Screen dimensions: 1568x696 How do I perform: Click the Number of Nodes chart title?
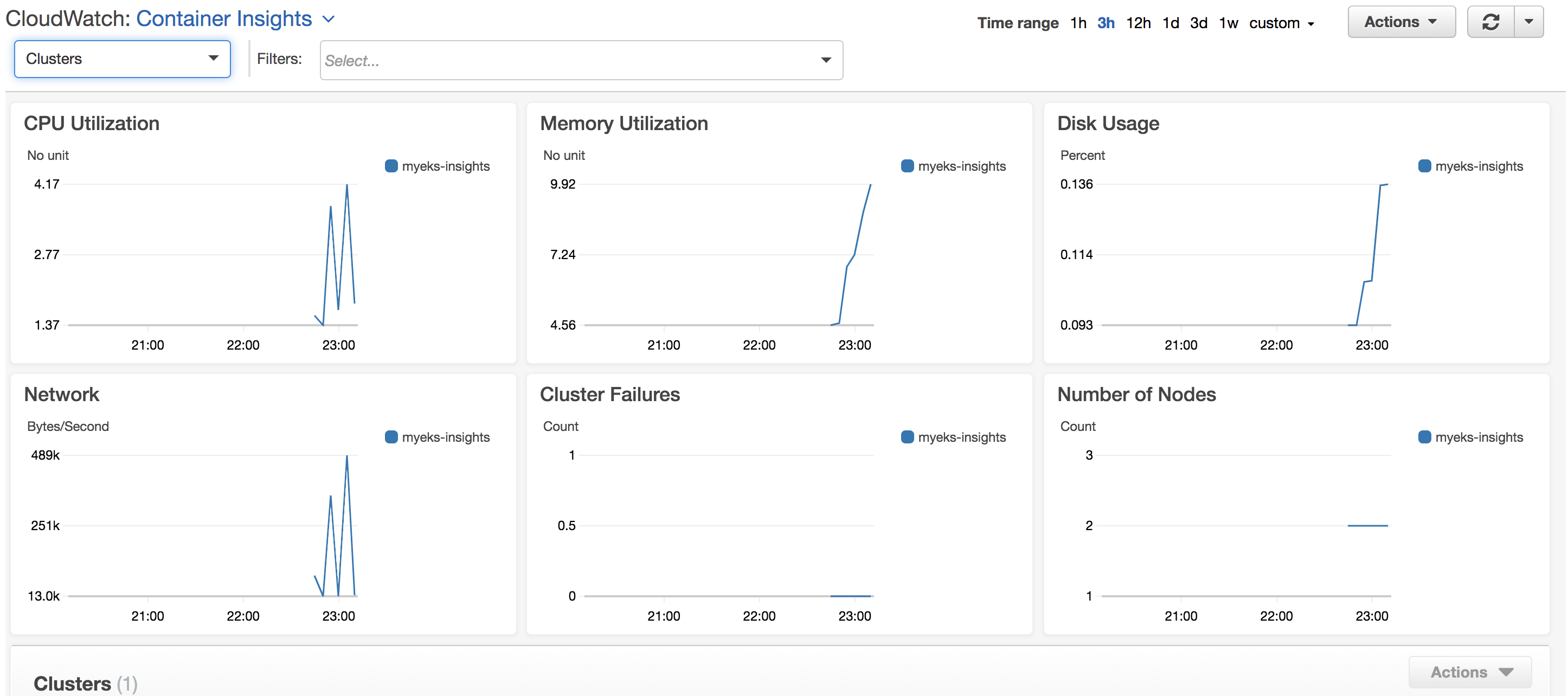coord(1136,394)
